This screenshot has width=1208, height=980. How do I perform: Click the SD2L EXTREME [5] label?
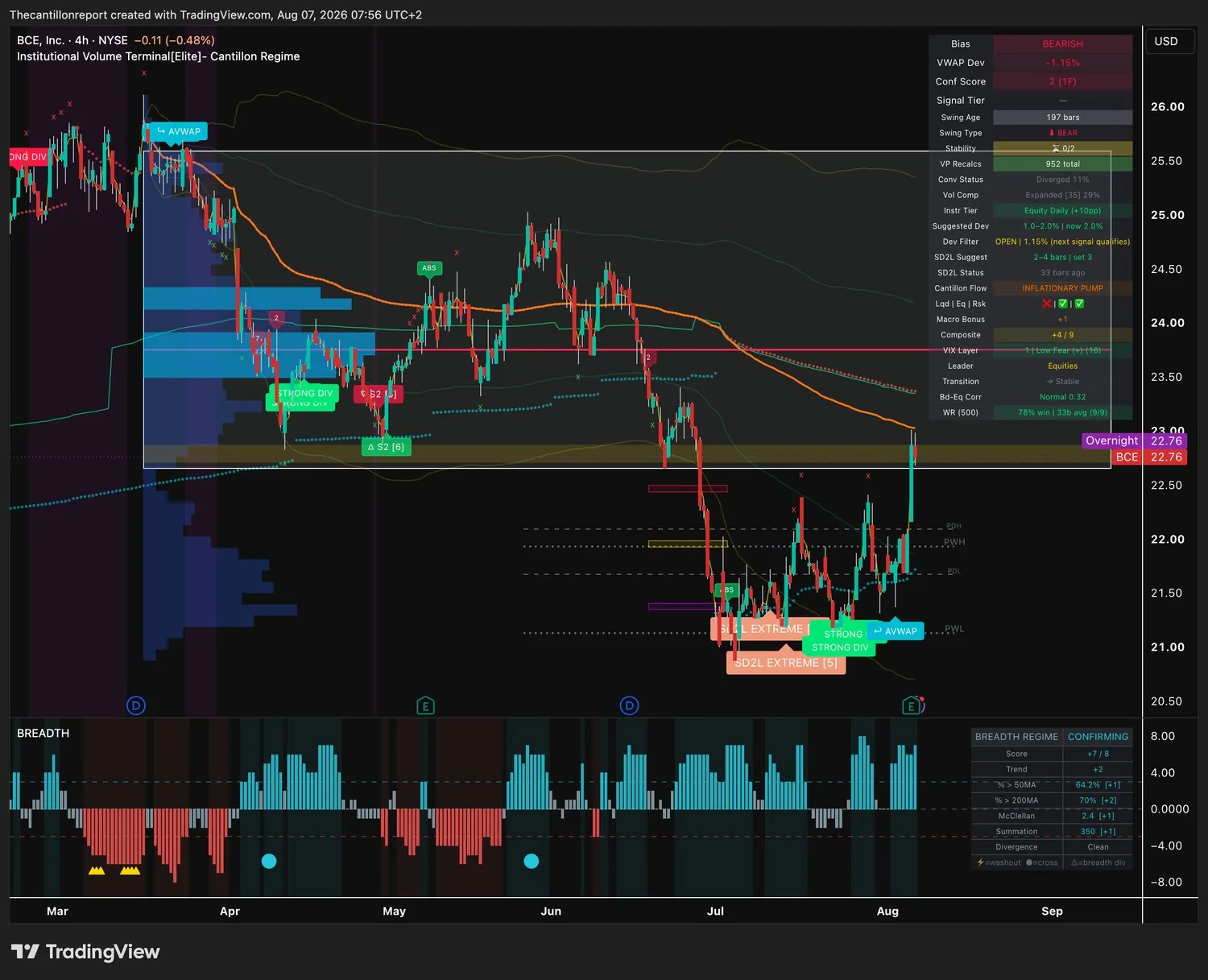pyautogui.click(x=786, y=663)
